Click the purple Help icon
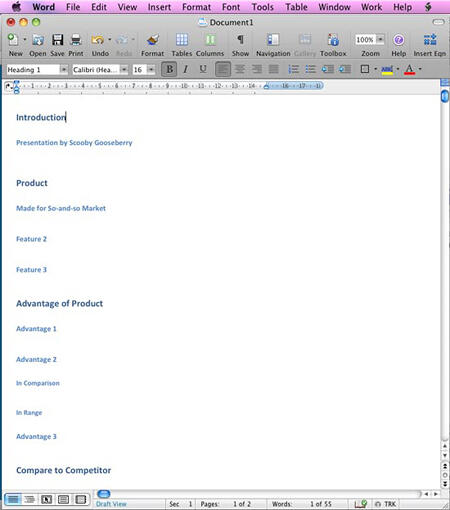This screenshot has height=510, width=450. click(x=399, y=40)
